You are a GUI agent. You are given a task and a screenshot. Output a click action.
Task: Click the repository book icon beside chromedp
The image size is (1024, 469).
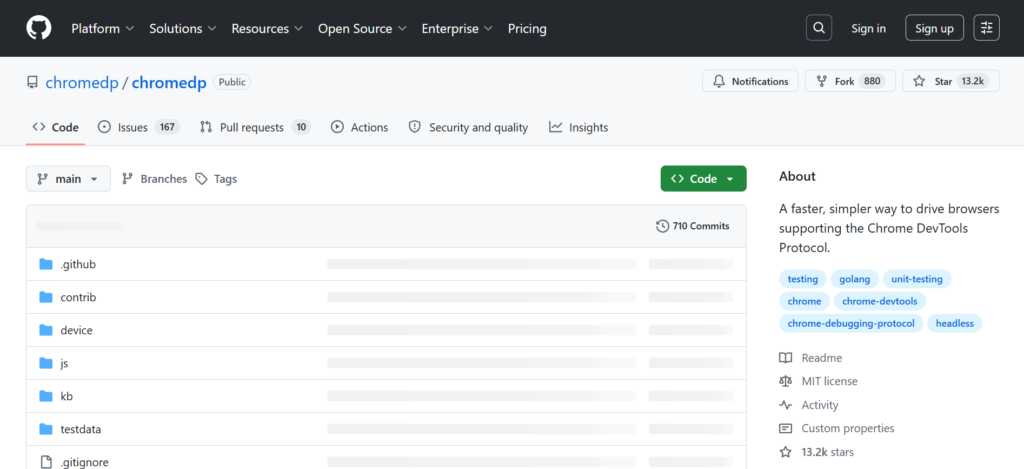(x=32, y=82)
